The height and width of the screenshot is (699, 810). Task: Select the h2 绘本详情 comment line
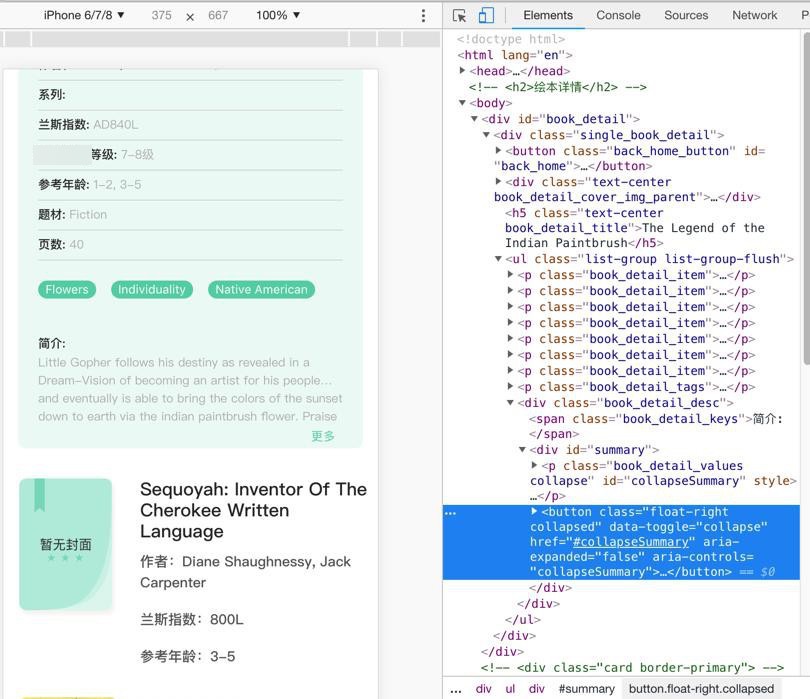[557, 86]
